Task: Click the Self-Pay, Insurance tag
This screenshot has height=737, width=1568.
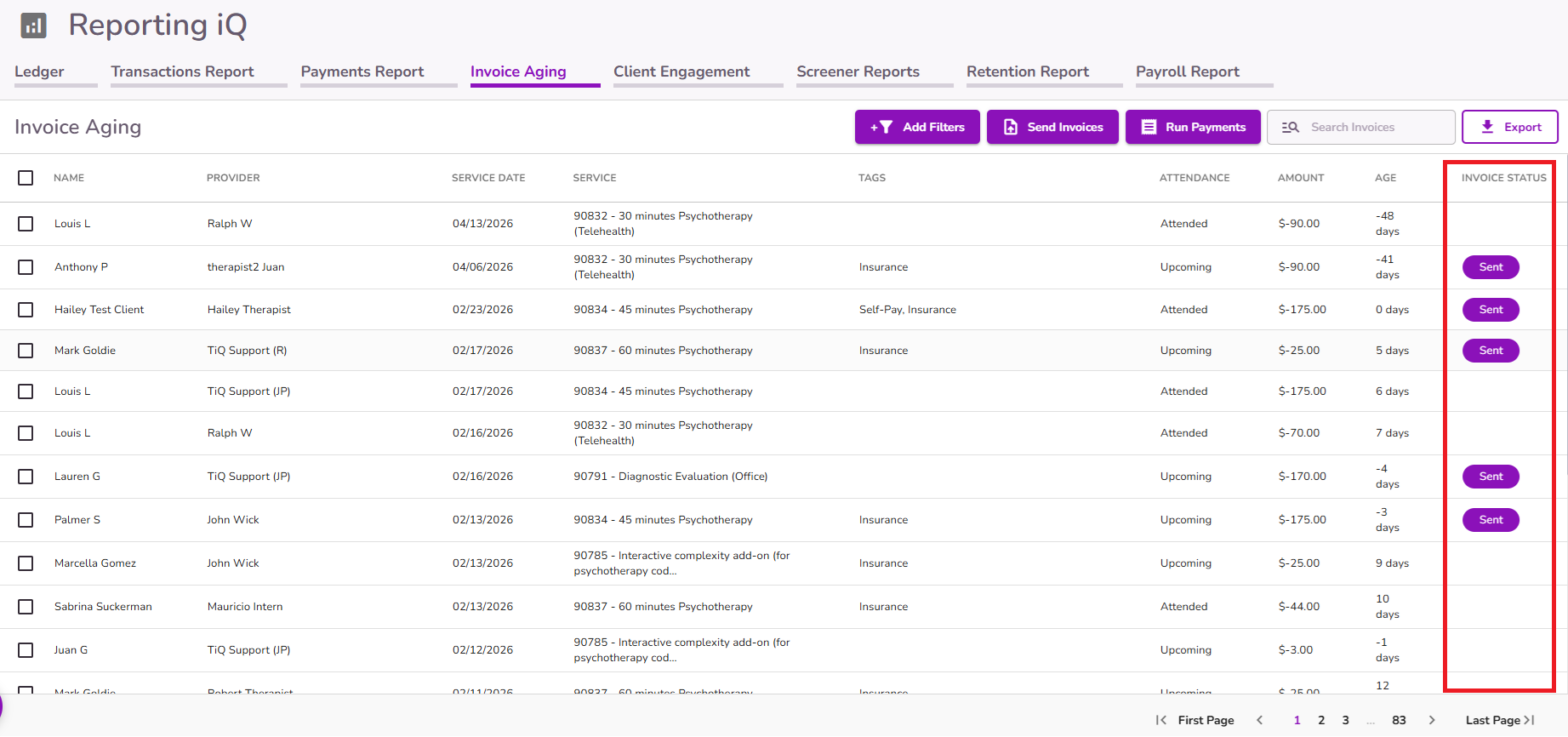Action: click(x=908, y=310)
